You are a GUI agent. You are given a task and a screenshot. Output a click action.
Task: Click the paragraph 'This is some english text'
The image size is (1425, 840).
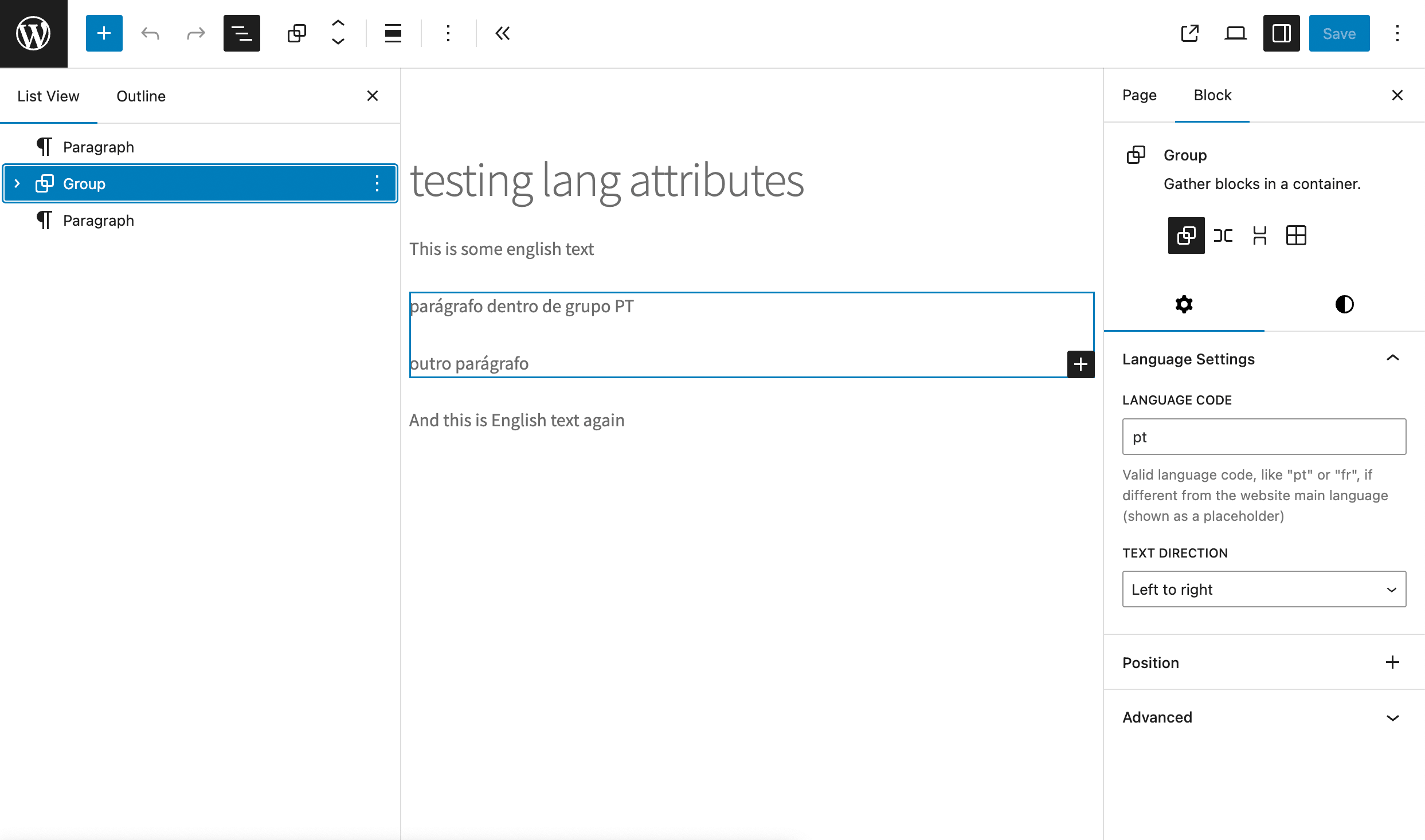tap(501, 249)
